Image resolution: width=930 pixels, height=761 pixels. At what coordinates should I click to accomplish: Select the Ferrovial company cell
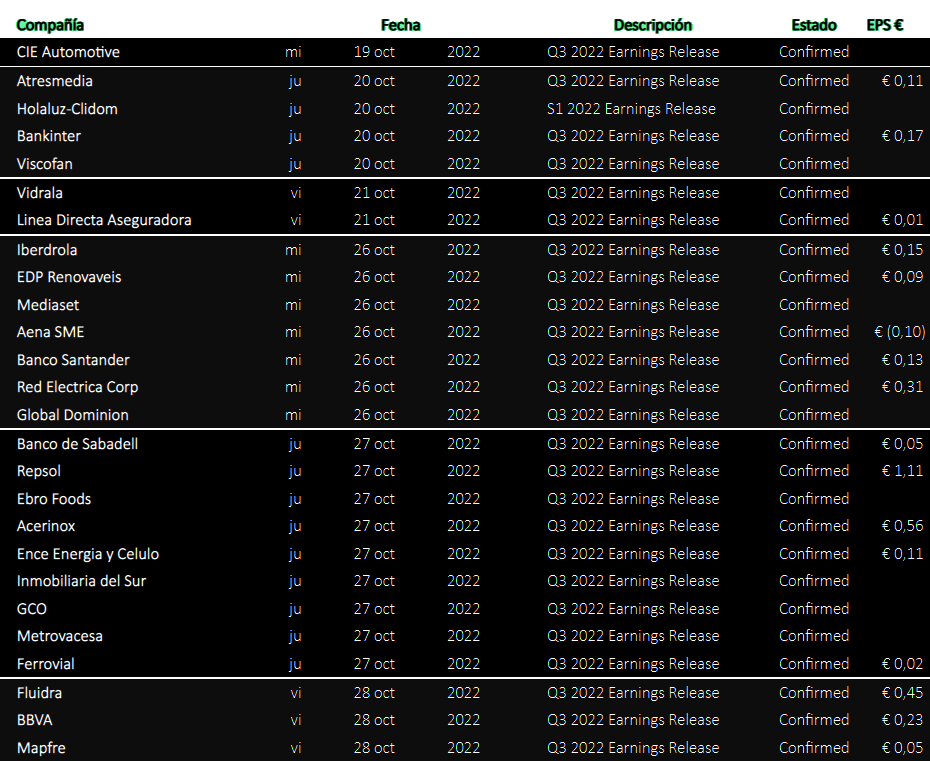[46, 664]
